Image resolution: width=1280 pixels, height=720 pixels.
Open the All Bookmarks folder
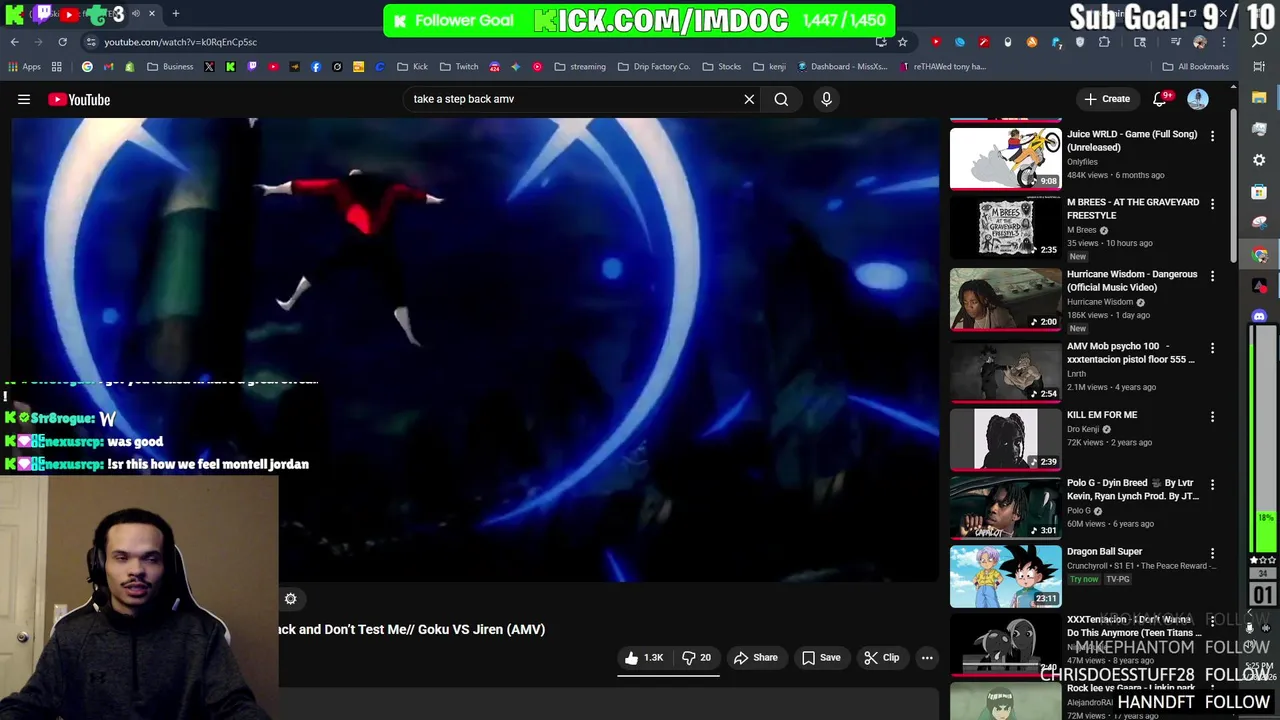[1195, 67]
